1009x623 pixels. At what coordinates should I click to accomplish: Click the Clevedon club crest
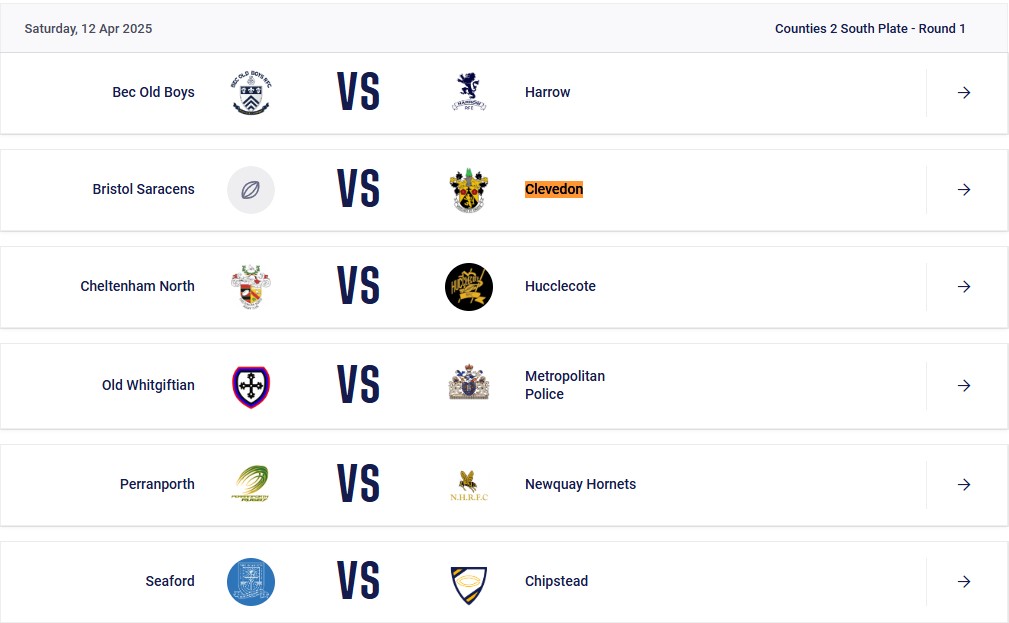468,190
